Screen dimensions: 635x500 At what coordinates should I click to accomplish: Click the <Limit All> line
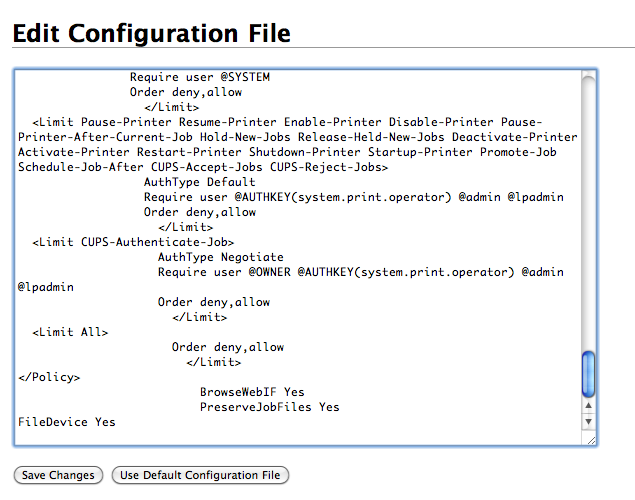tap(70, 332)
